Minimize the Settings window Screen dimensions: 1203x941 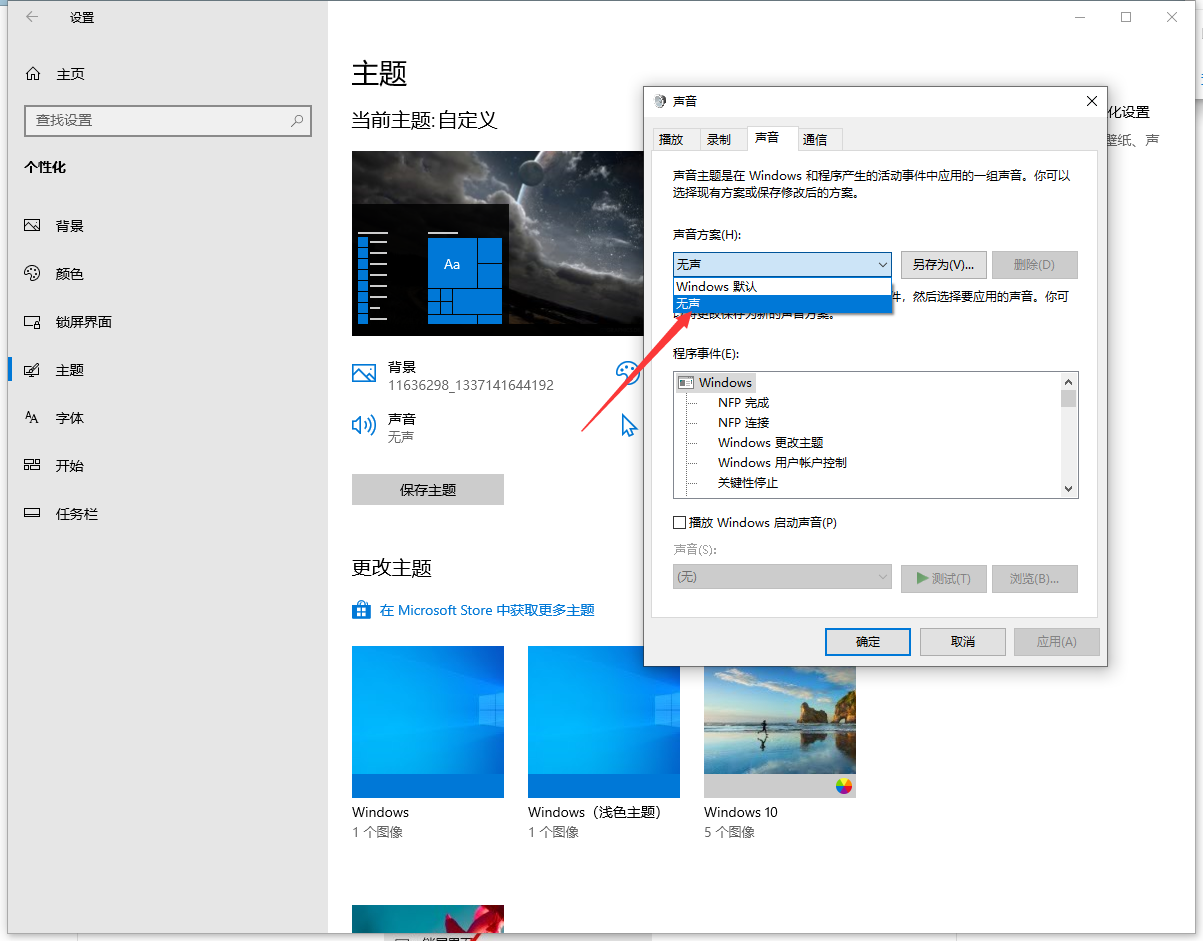pos(1080,17)
